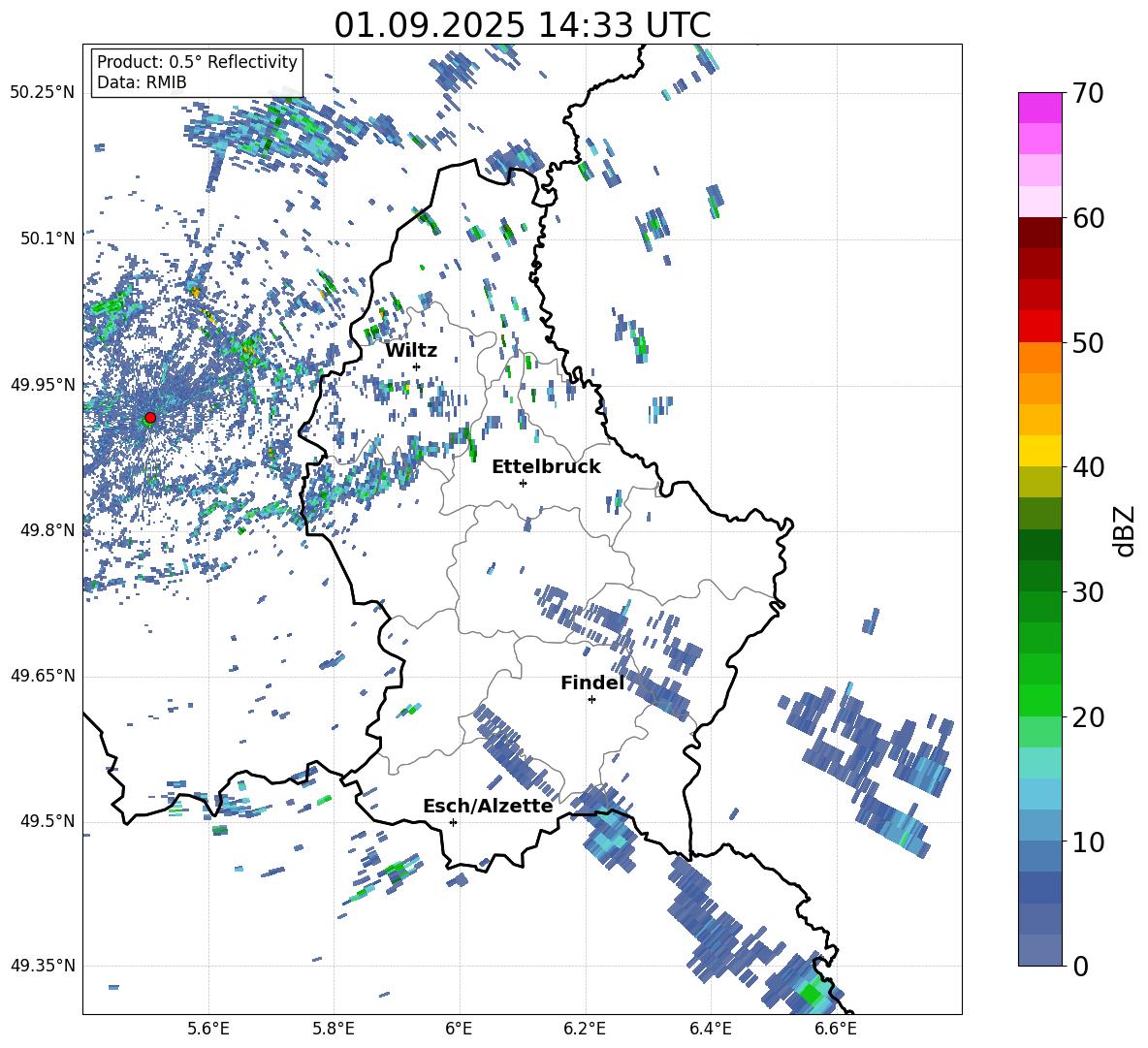Click longitude label 6.4°E
Image resolution: width=1148 pixels, height=1048 pixels.
710,1029
